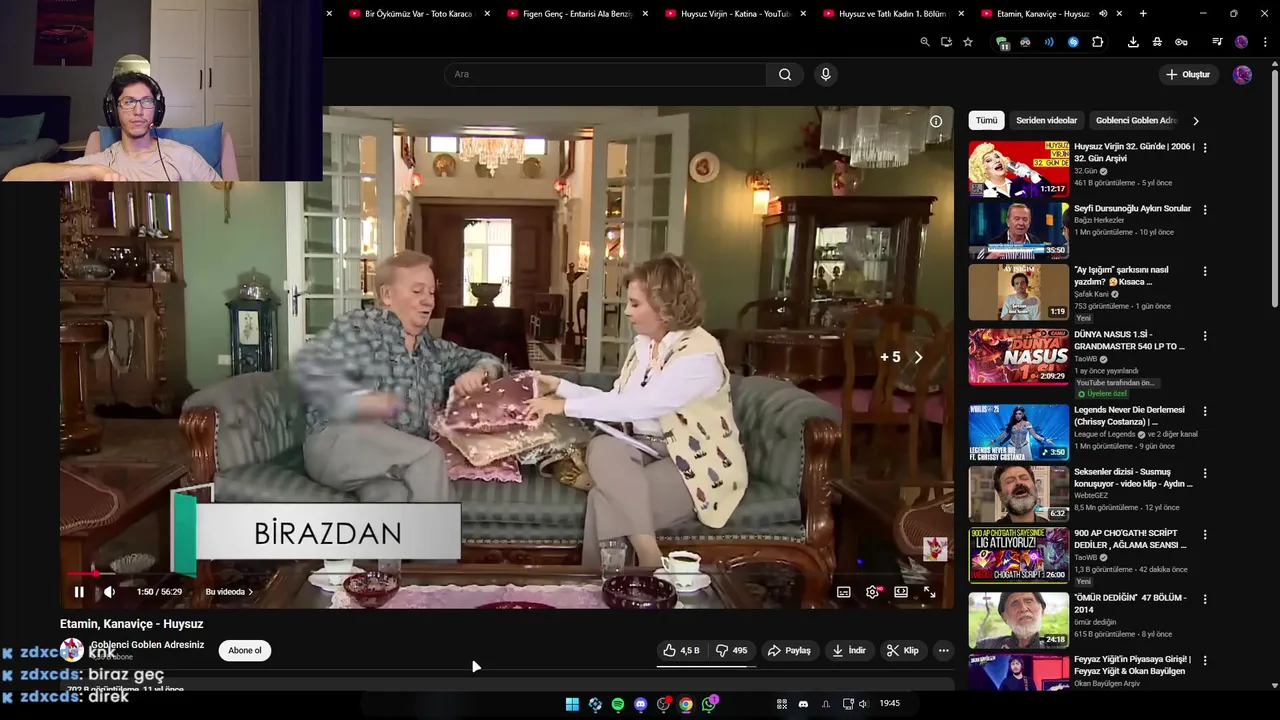
Task: Open the Shazam extension icon
Action: [x=1073, y=42]
